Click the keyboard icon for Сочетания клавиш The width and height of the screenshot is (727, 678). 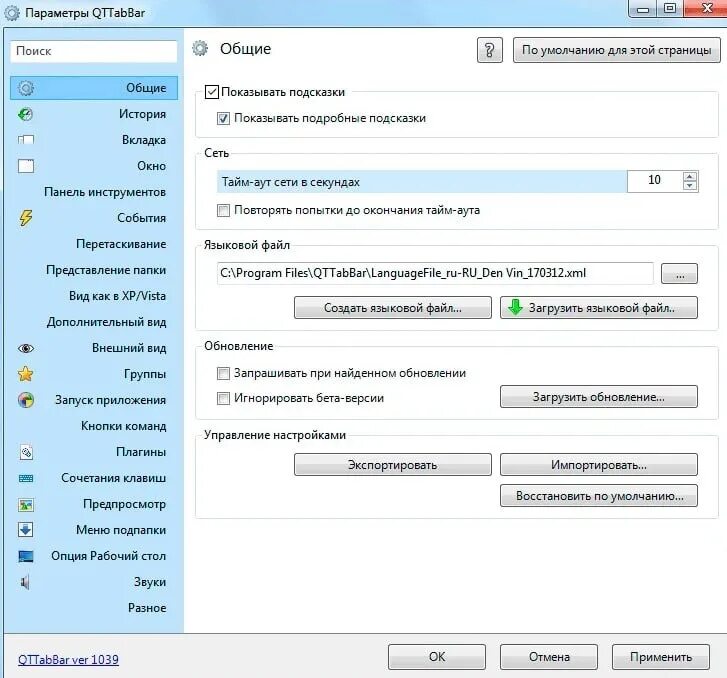coord(26,478)
